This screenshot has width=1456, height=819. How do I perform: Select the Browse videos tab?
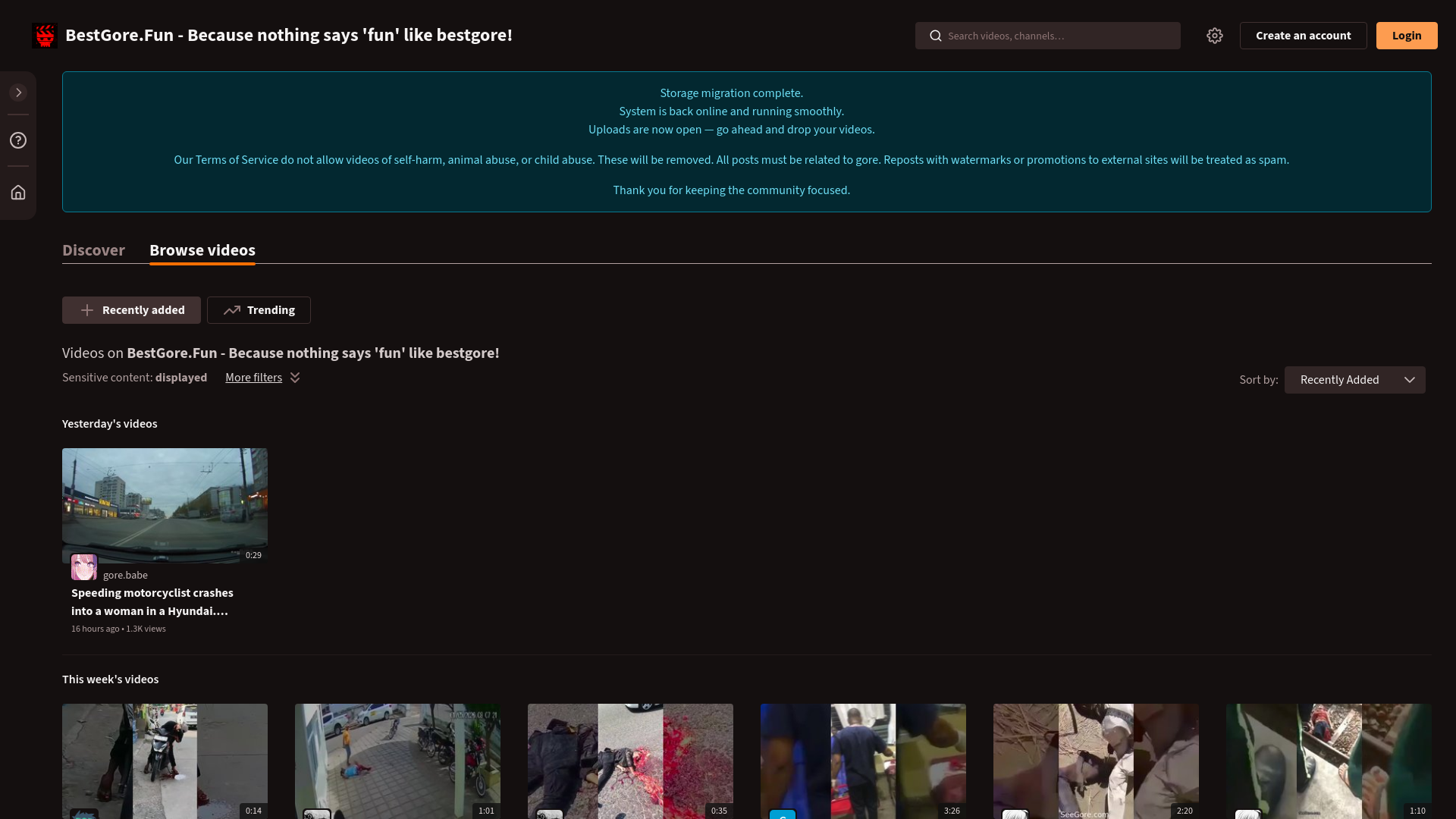tap(202, 250)
